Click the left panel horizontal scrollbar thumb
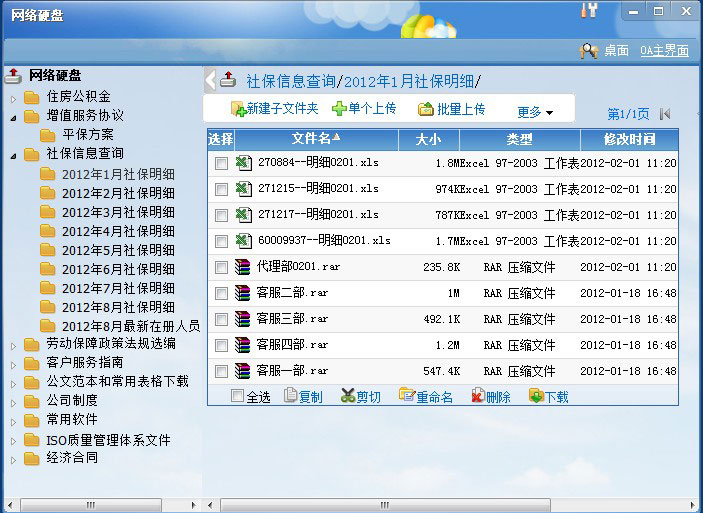703x513 pixels. (91, 505)
